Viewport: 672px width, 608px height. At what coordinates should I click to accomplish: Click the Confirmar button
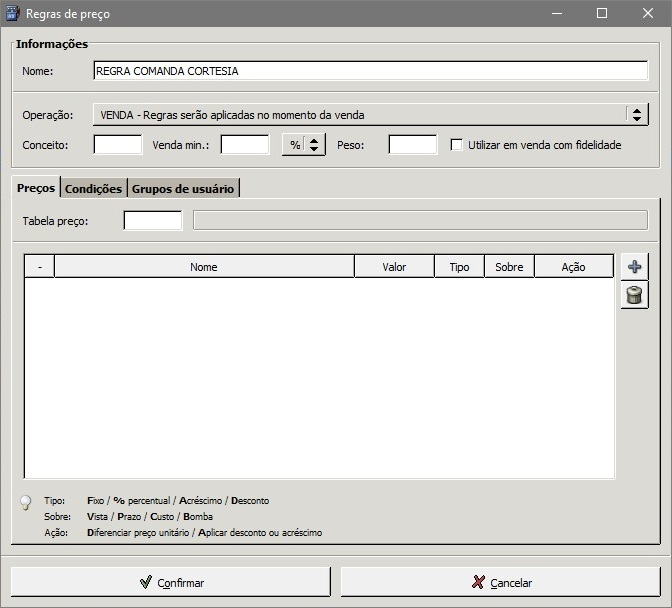tap(171, 582)
